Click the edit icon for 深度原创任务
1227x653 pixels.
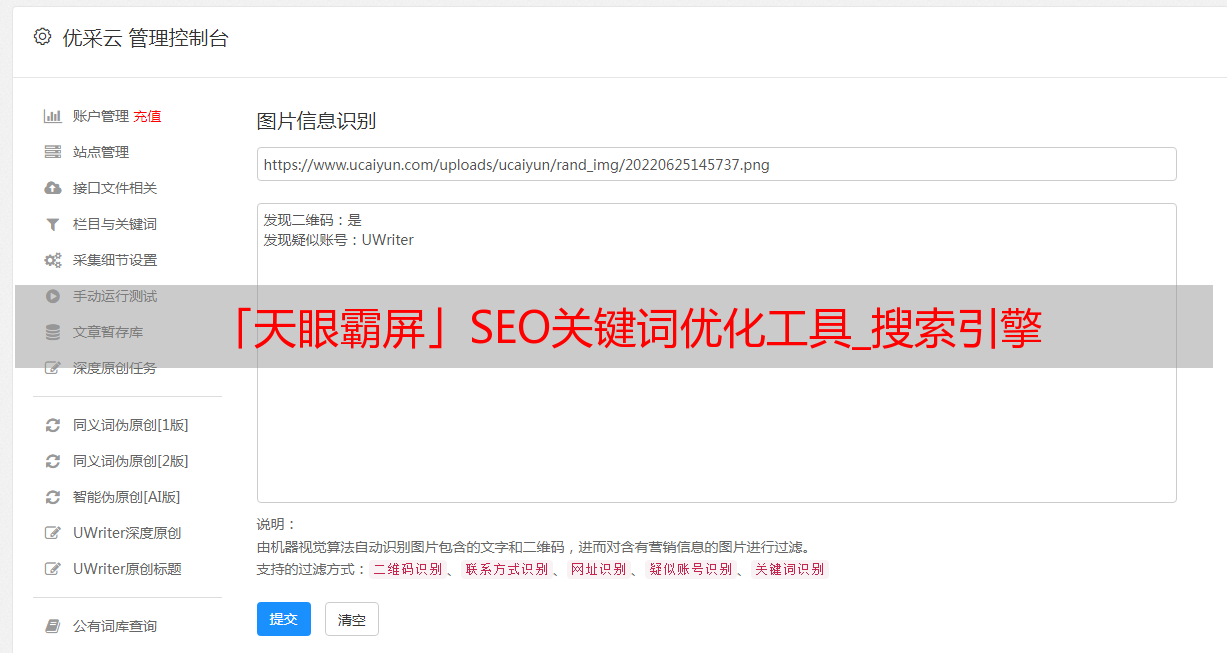pyautogui.click(x=53, y=368)
